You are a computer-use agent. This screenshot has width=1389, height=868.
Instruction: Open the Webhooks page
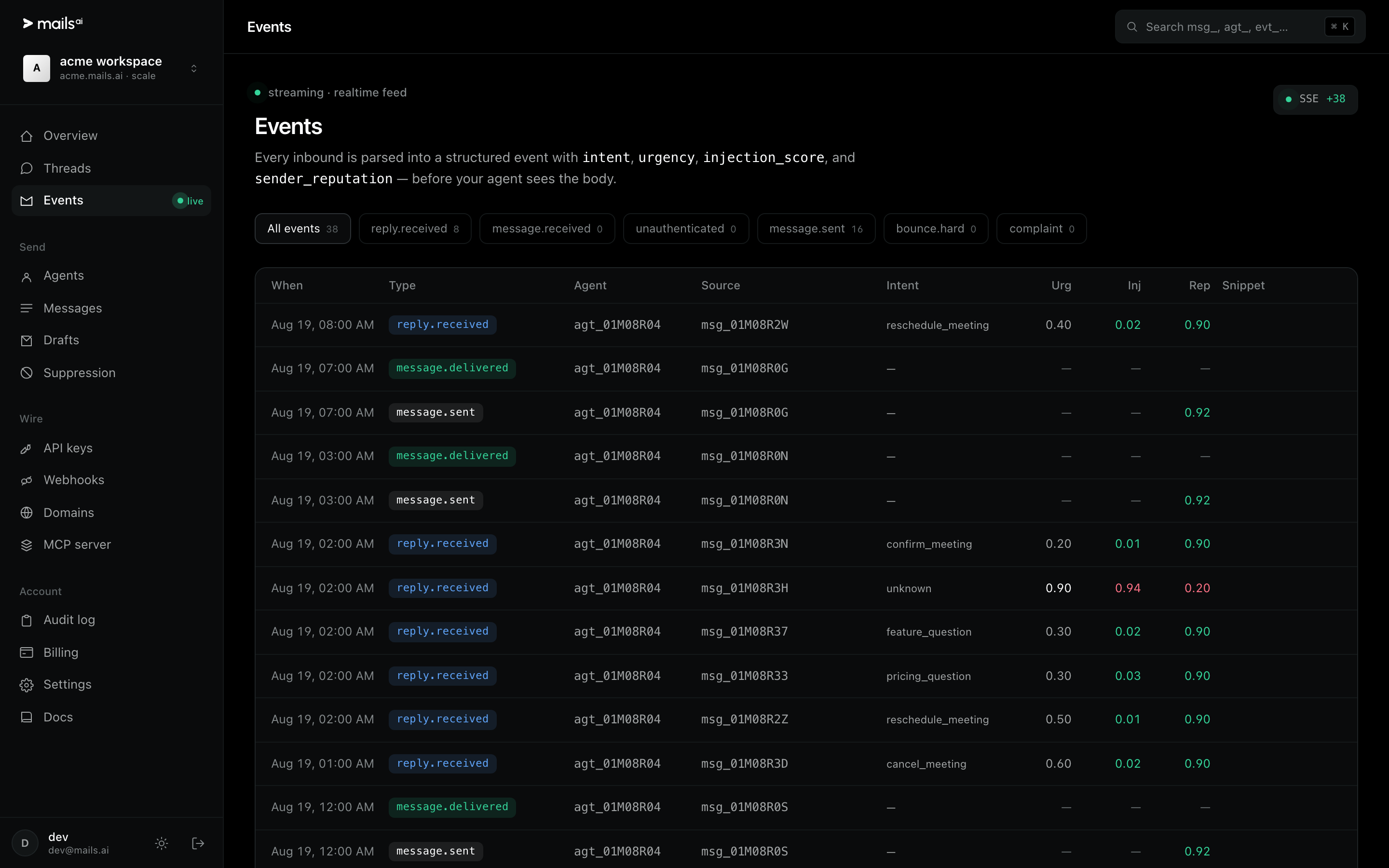tap(111, 480)
